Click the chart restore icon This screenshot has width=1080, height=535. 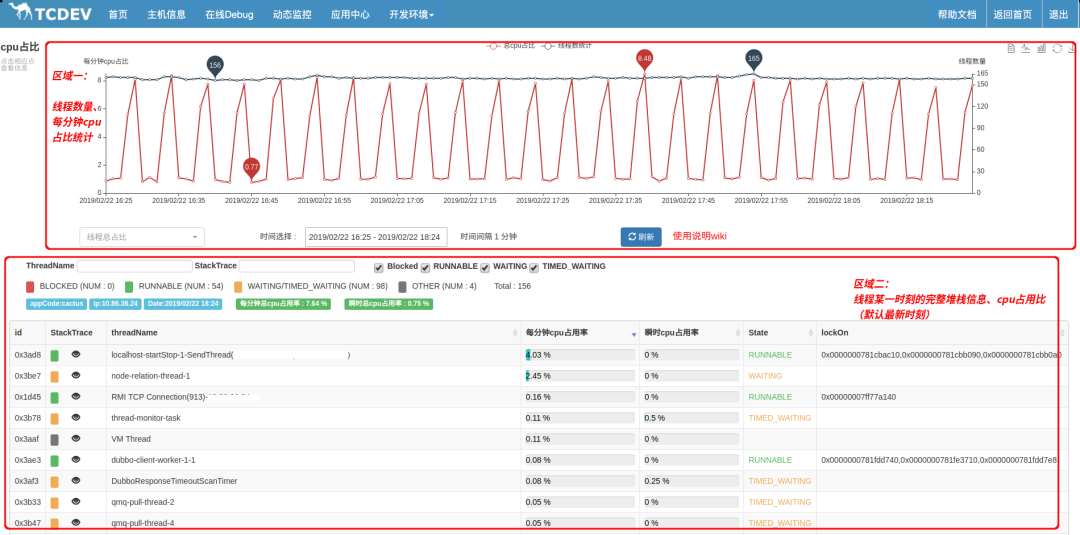point(1057,48)
